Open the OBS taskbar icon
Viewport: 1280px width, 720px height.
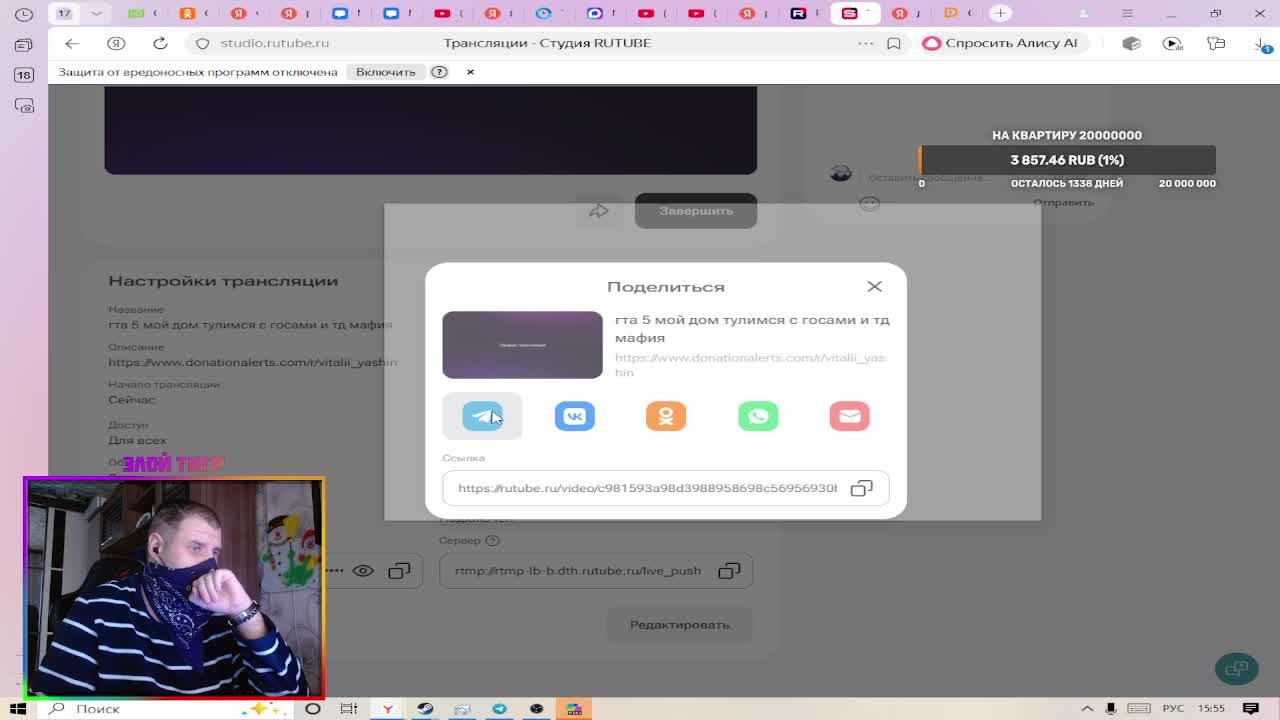pos(537,708)
